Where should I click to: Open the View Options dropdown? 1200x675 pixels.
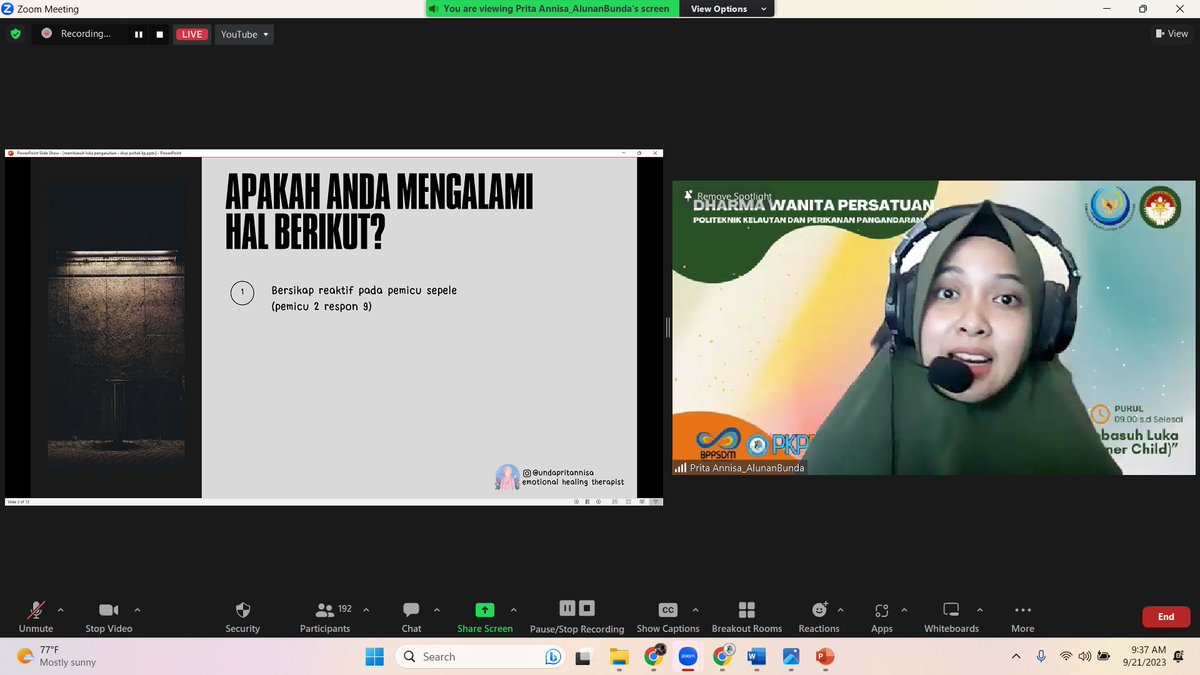point(727,8)
